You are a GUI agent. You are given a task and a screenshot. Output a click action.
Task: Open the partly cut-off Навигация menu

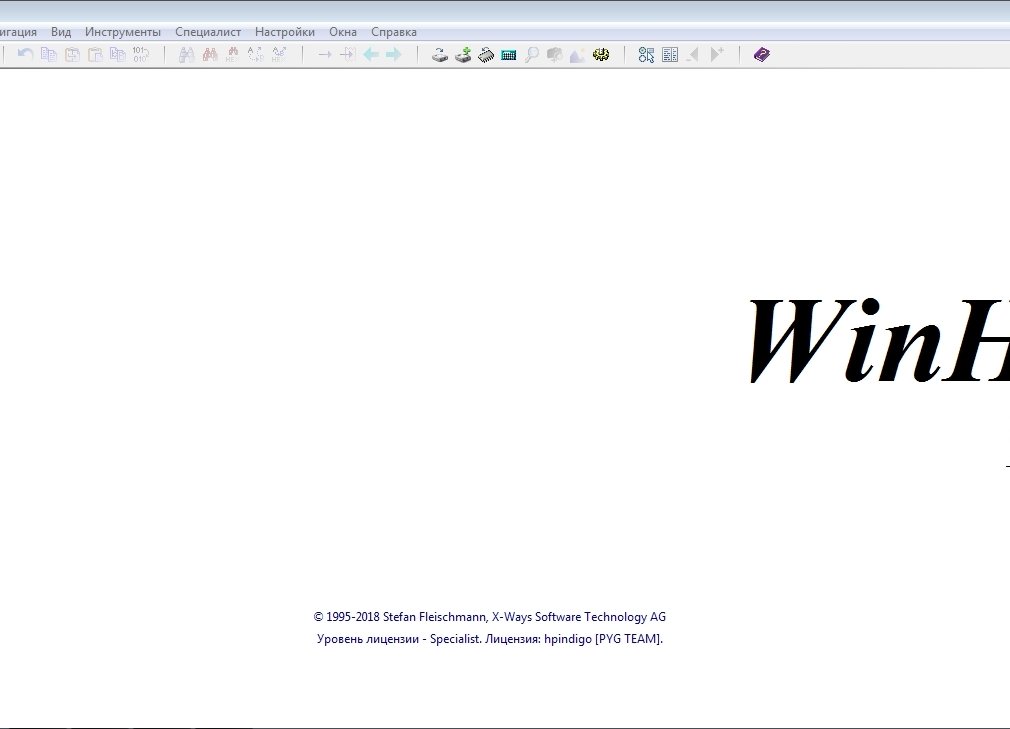tap(18, 32)
